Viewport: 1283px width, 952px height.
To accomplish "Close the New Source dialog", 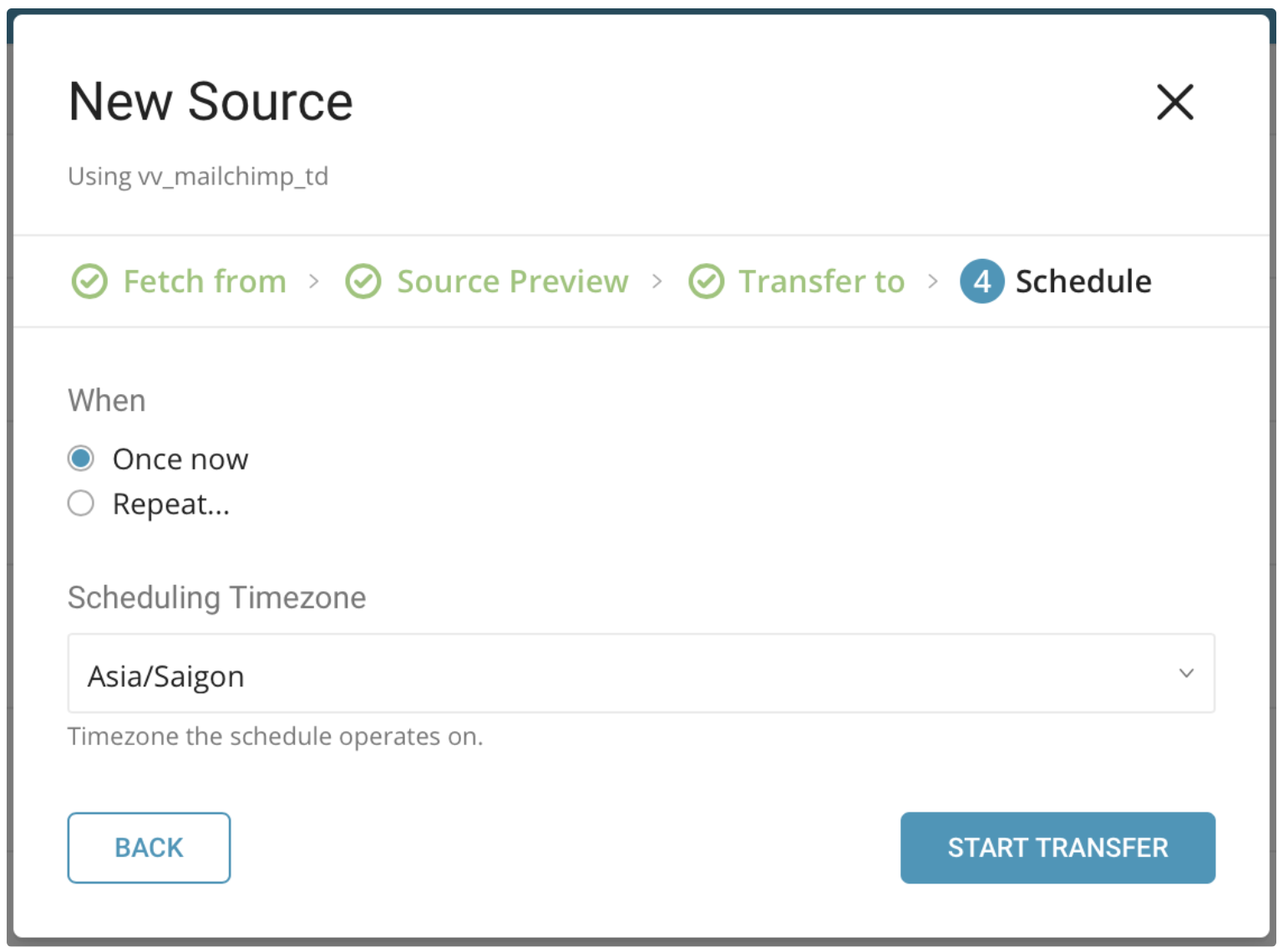I will [1174, 102].
